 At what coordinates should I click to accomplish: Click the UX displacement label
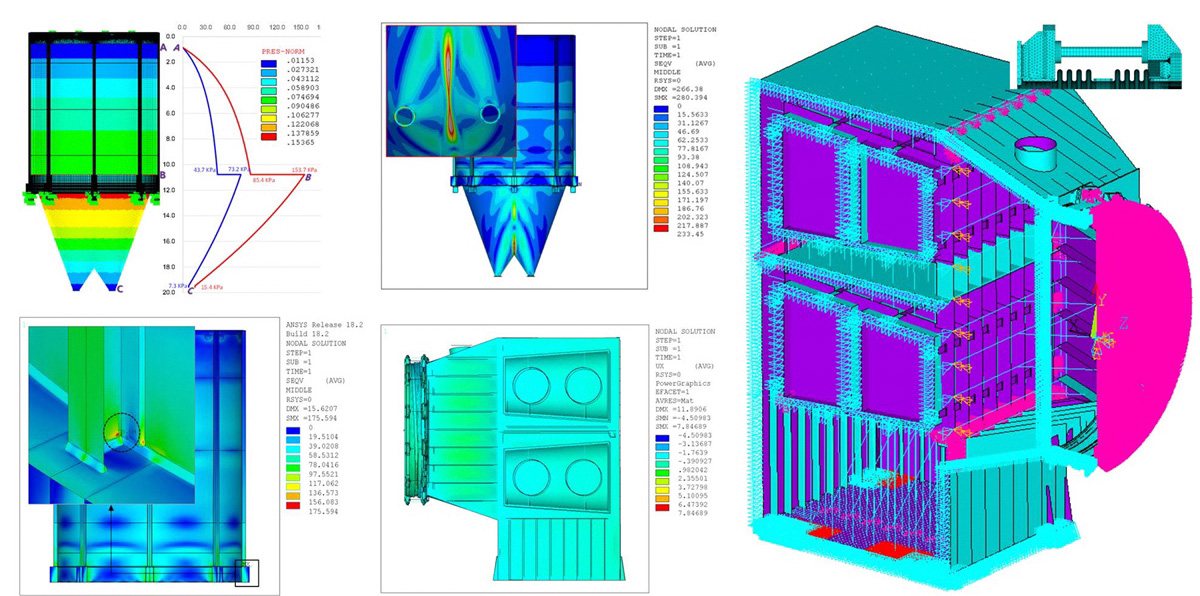point(660,366)
